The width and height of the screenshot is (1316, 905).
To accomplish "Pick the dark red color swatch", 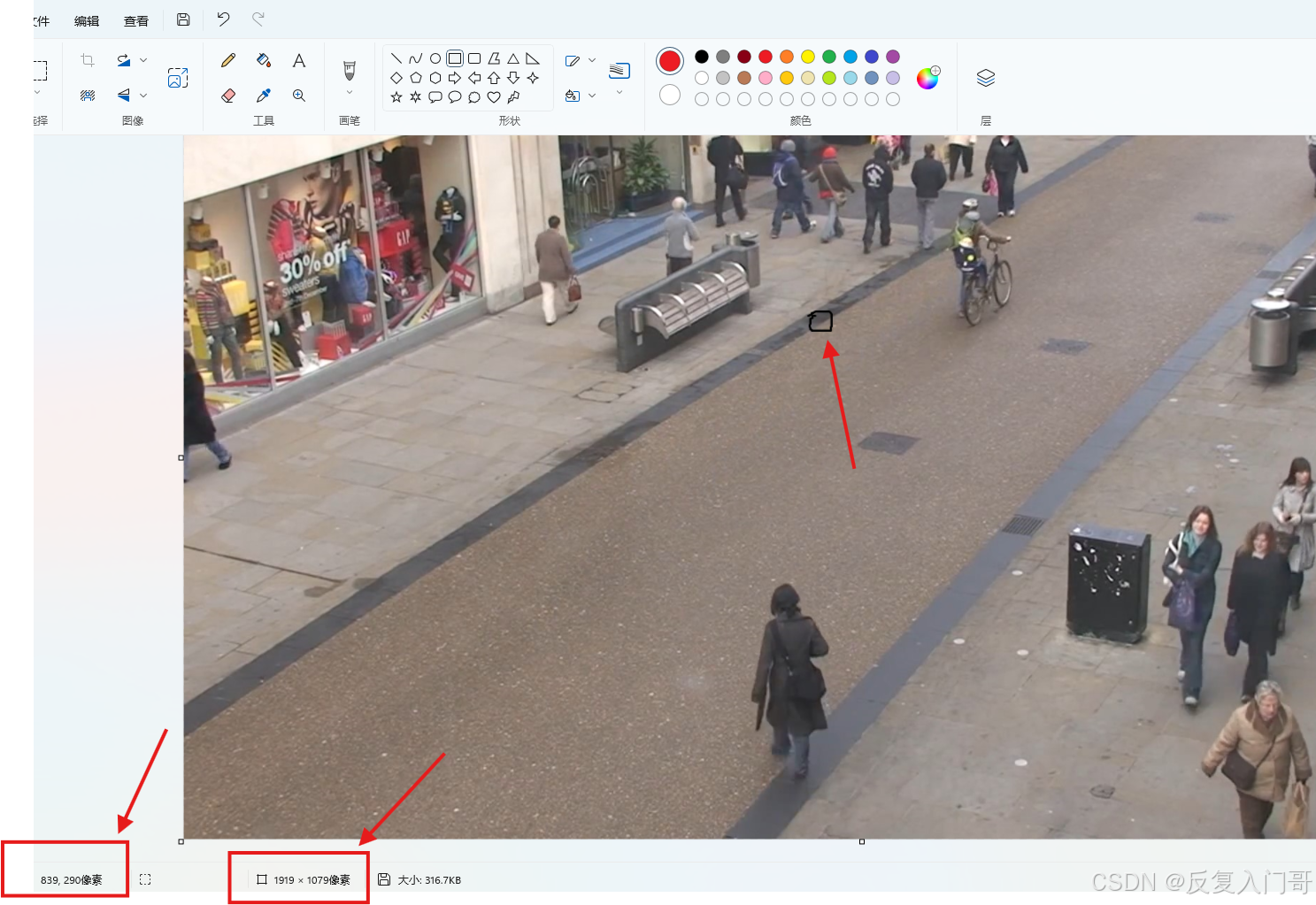I will (x=744, y=57).
